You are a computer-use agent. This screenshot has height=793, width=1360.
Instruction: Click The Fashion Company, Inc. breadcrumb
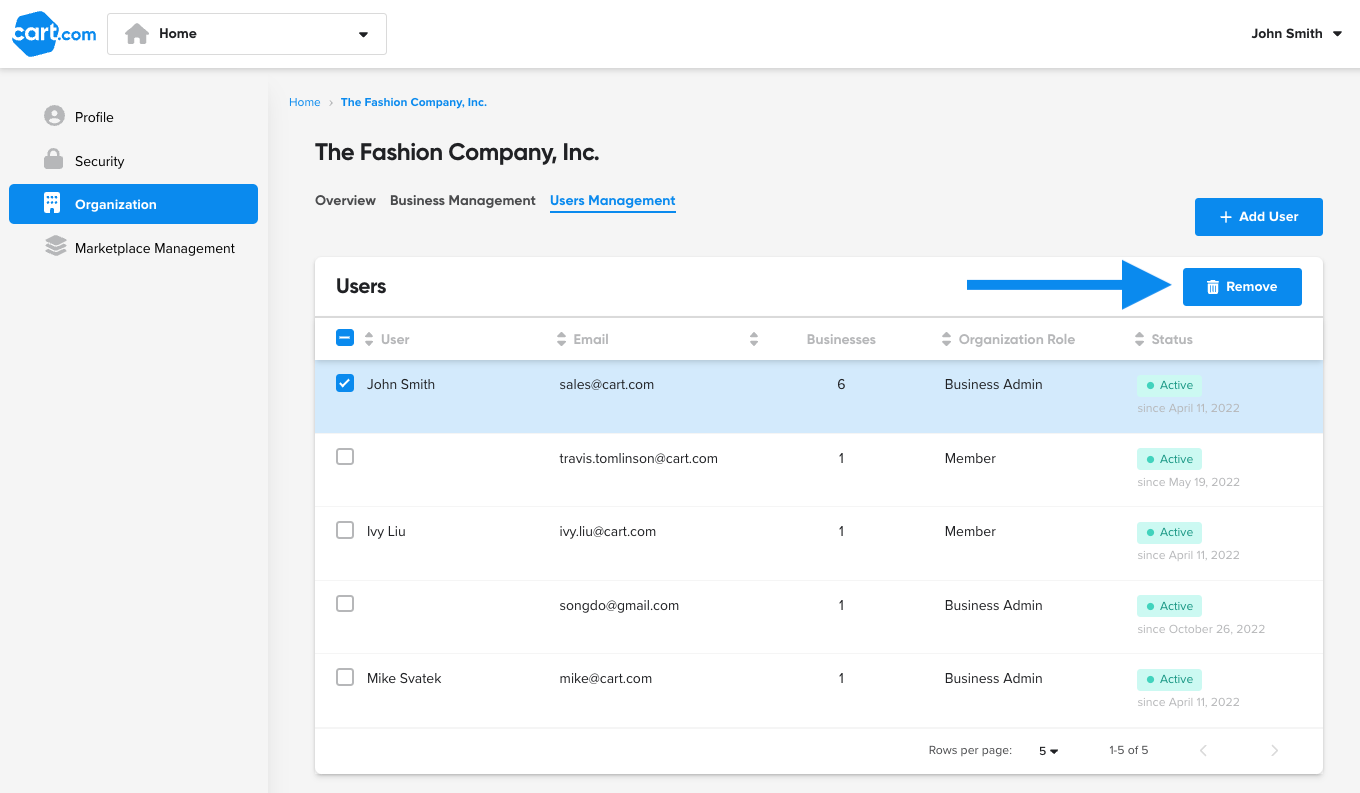pos(414,102)
